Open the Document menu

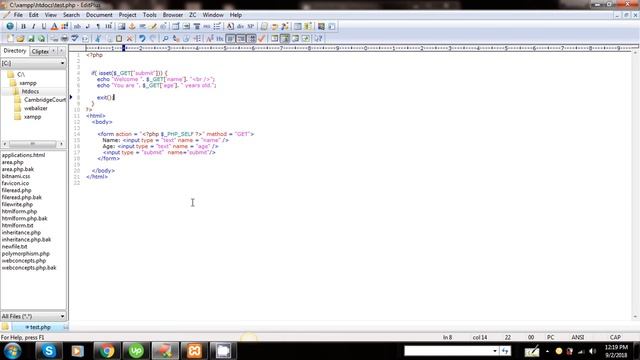99,15
